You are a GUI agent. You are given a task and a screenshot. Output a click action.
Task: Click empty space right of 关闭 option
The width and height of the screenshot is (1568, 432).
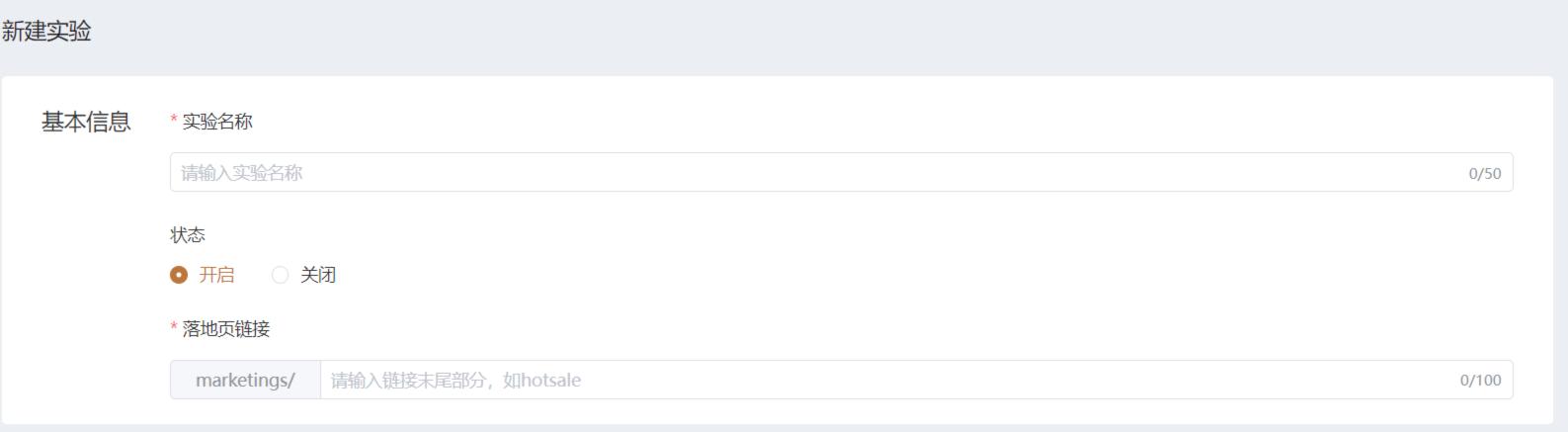692,275
